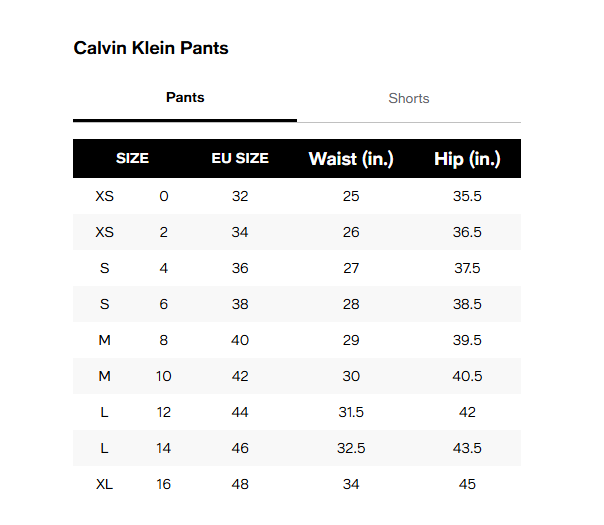Click the numeric size 0 cell
The image size is (604, 525).
tap(164, 196)
